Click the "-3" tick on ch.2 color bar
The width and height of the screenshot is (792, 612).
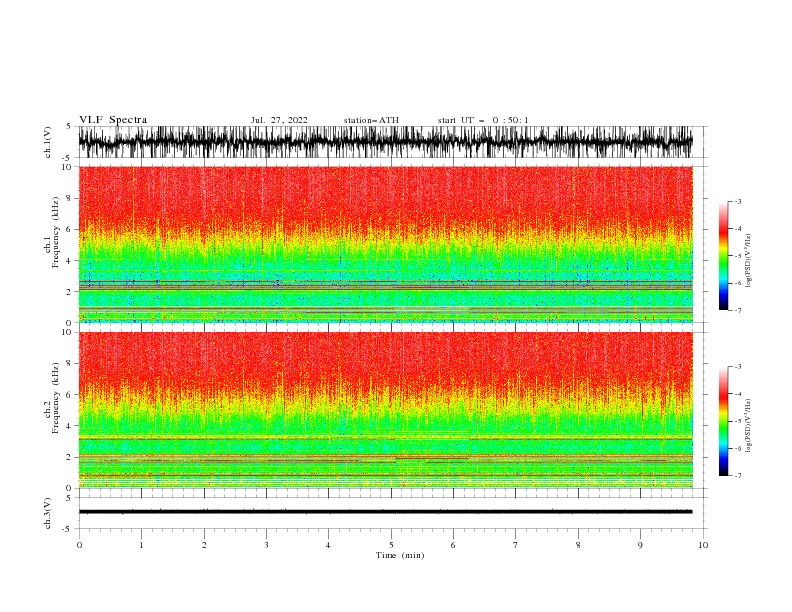(x=737, y=367)
